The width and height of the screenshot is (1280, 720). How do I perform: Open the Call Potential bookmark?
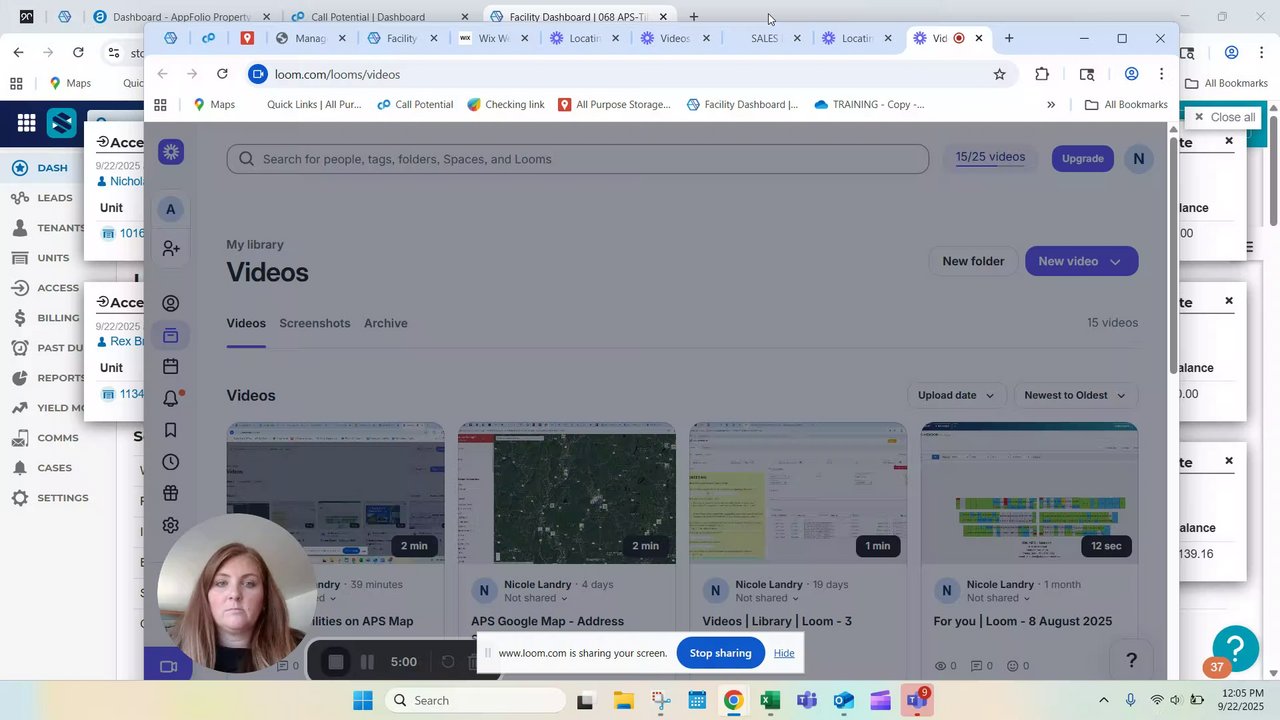pos(415,104)
